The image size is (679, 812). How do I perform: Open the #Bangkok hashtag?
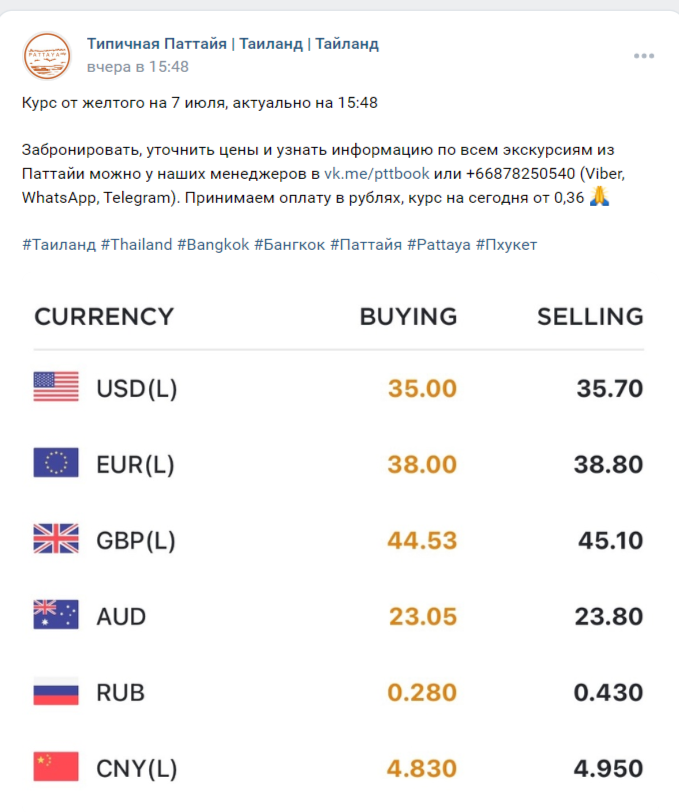click(213, 244)
